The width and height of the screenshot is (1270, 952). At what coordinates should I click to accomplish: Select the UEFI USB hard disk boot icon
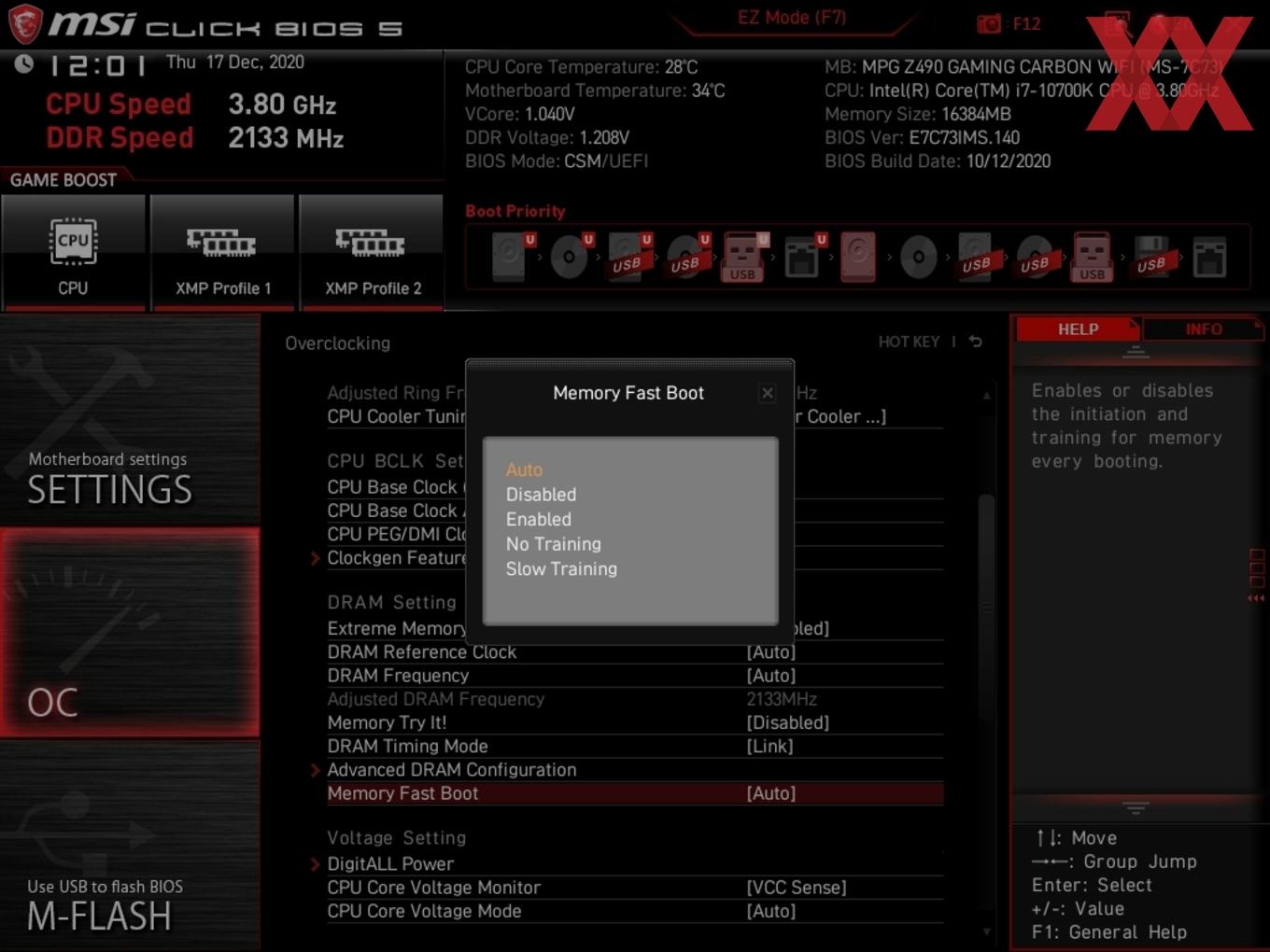pyautogui.click(x=628, y=257)
